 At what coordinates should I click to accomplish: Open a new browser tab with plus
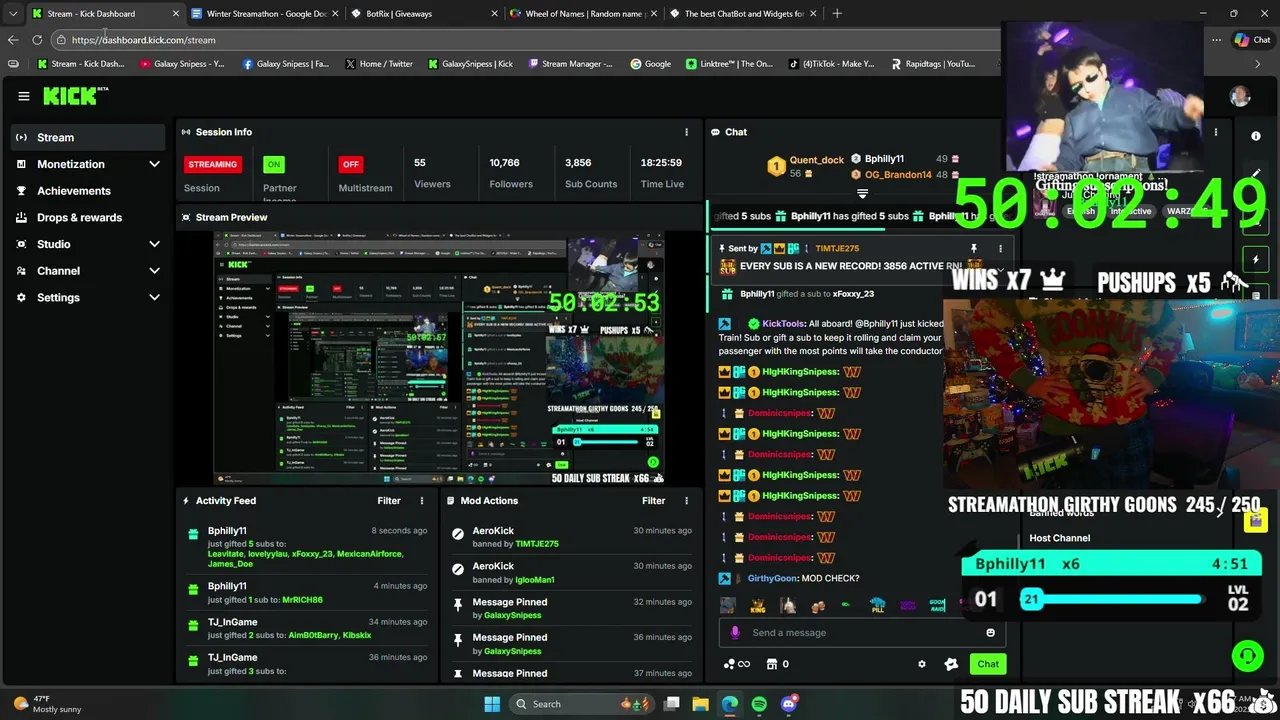tap(837, 14)
